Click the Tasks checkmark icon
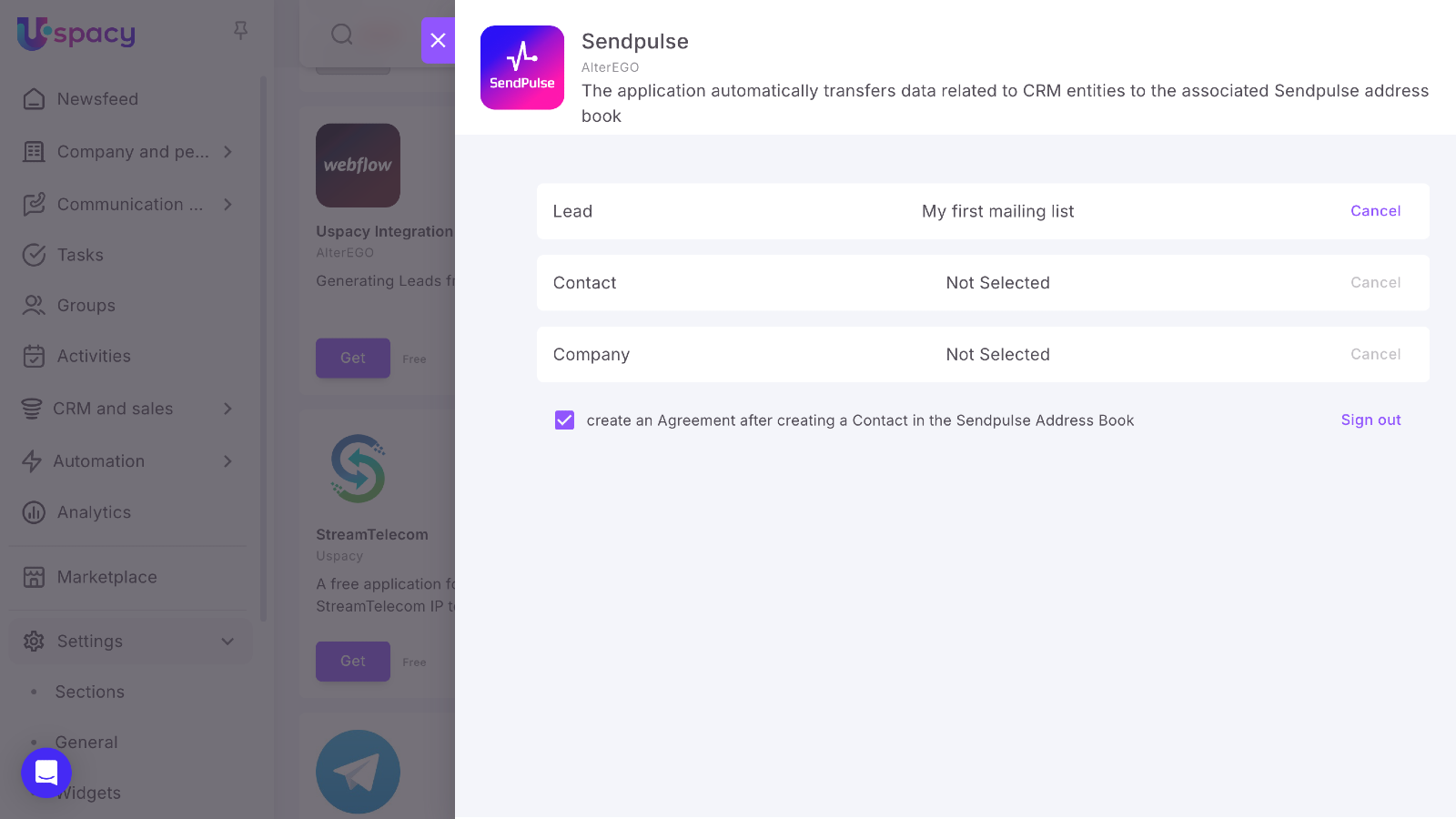Screen dimensions: 1456x819 [34, 255]
